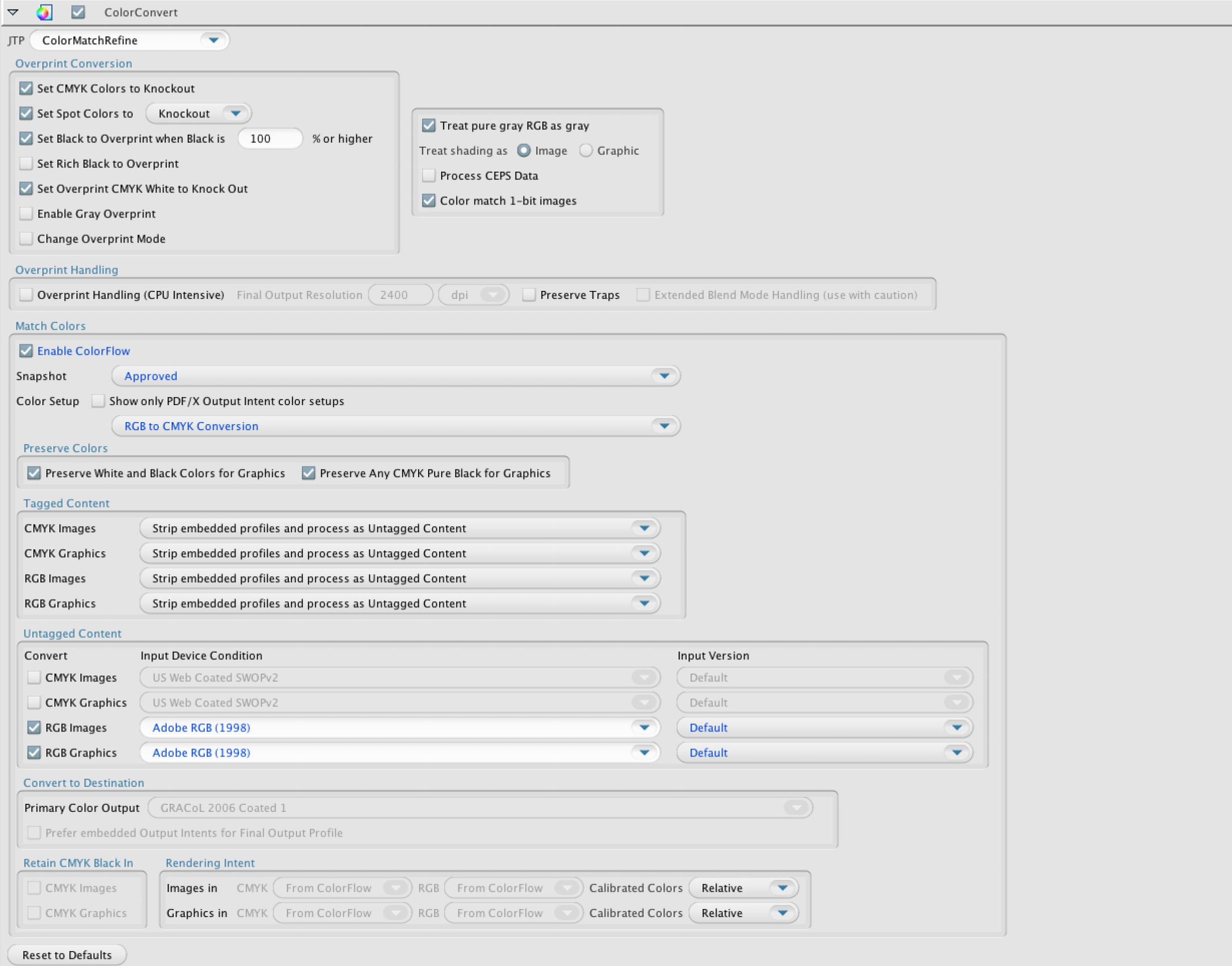Open Images in CMYK From ColorFlow dropdown
This screenshot has width=1232, height=966.
(342, 888)
